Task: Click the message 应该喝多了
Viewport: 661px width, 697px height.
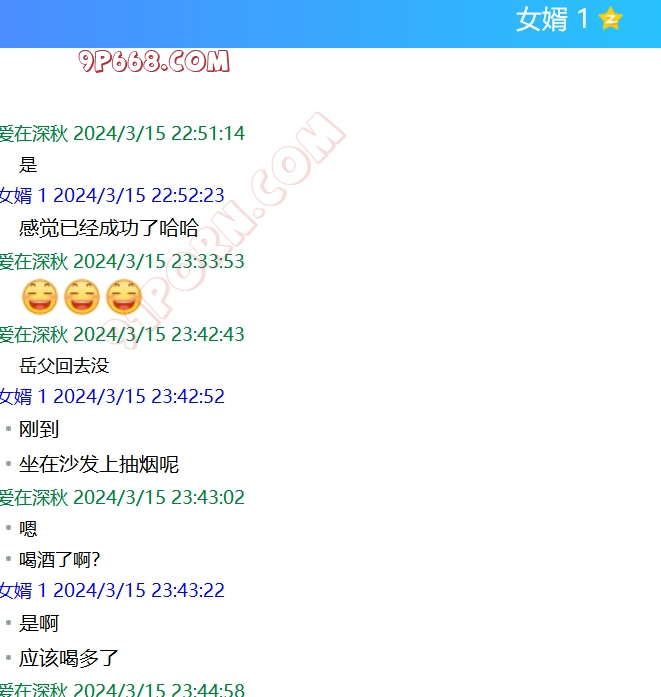Action: pyautogui.click(x=69, y=658)
